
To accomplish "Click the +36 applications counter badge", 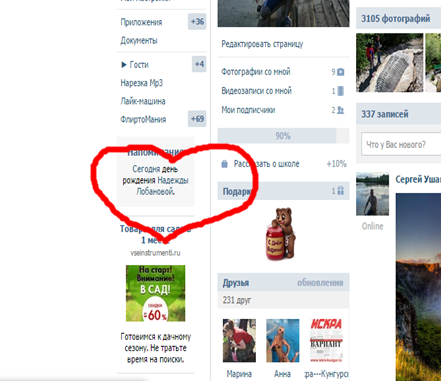I will pyautogui.click(x=197, y=22).
